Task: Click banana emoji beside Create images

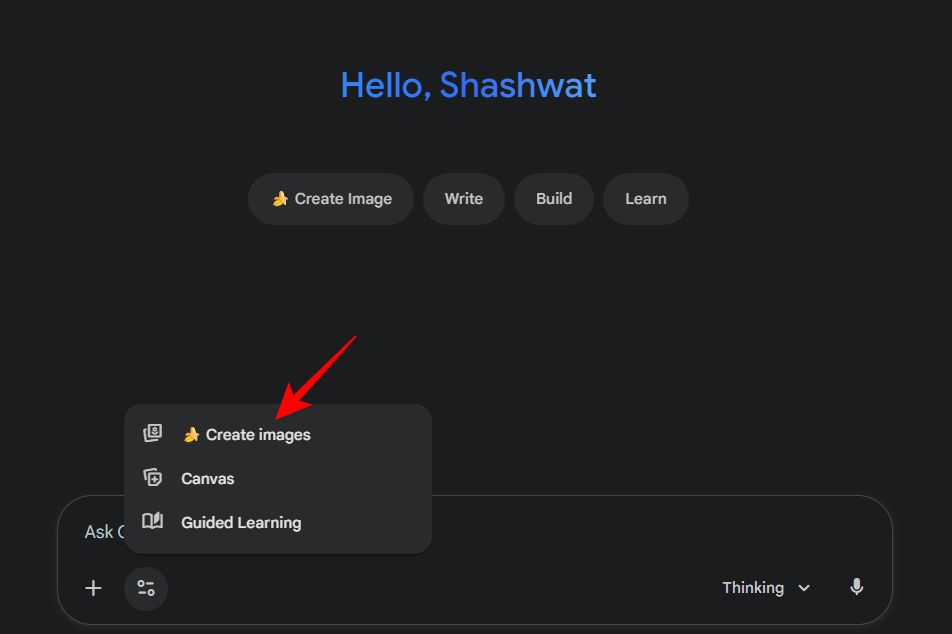Action: pos(191,435)
